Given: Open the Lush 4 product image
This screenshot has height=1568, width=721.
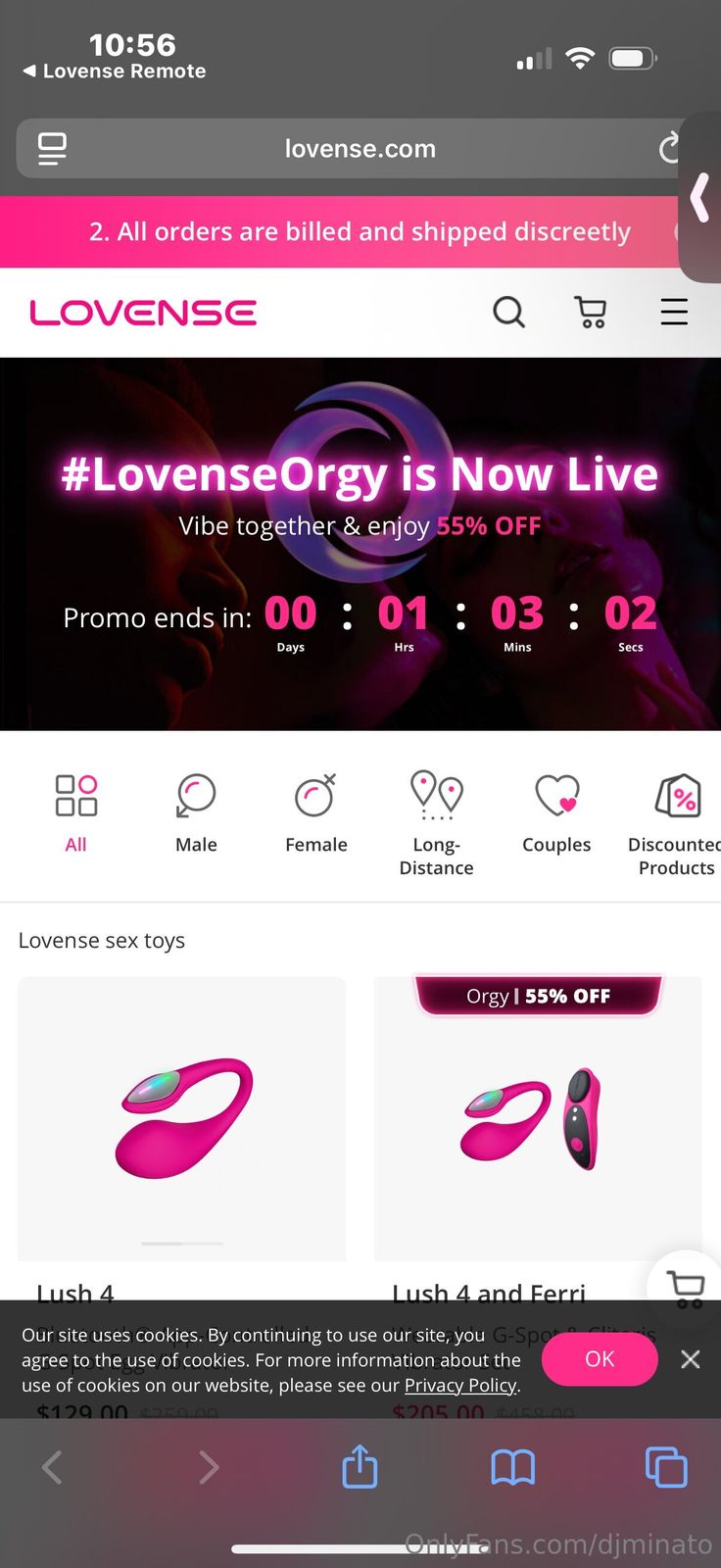Looking at the screenshot, I should [x=182, y=1118].
